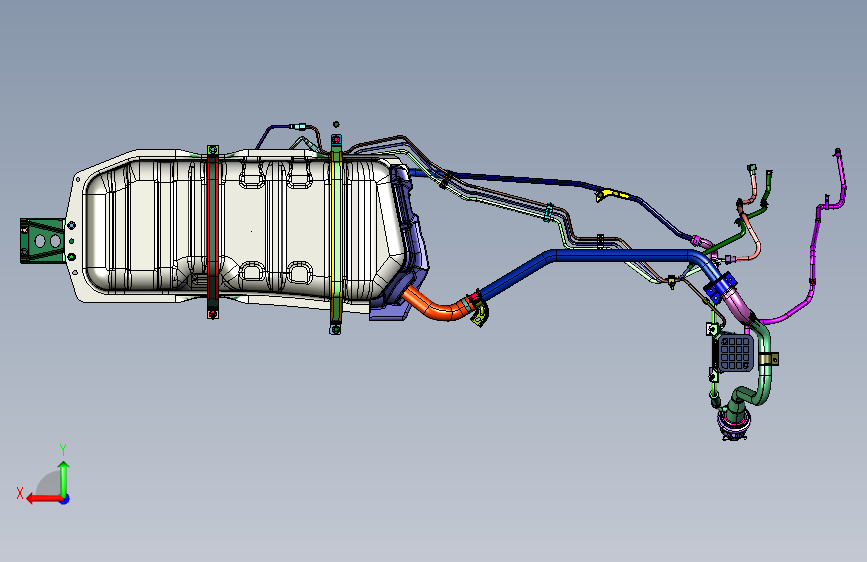Image resolution: width=867 pixels, height=562 pixels.
Task: Select the green Y axis arrow on triad
Action: (64, 478)
